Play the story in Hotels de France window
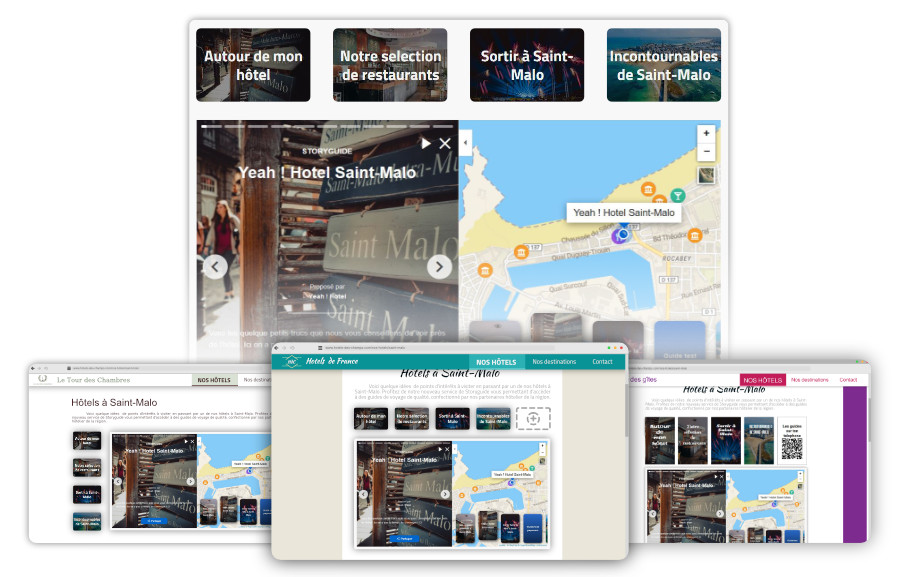The width and height of the screenshot is (900, 577). (440, 449)
